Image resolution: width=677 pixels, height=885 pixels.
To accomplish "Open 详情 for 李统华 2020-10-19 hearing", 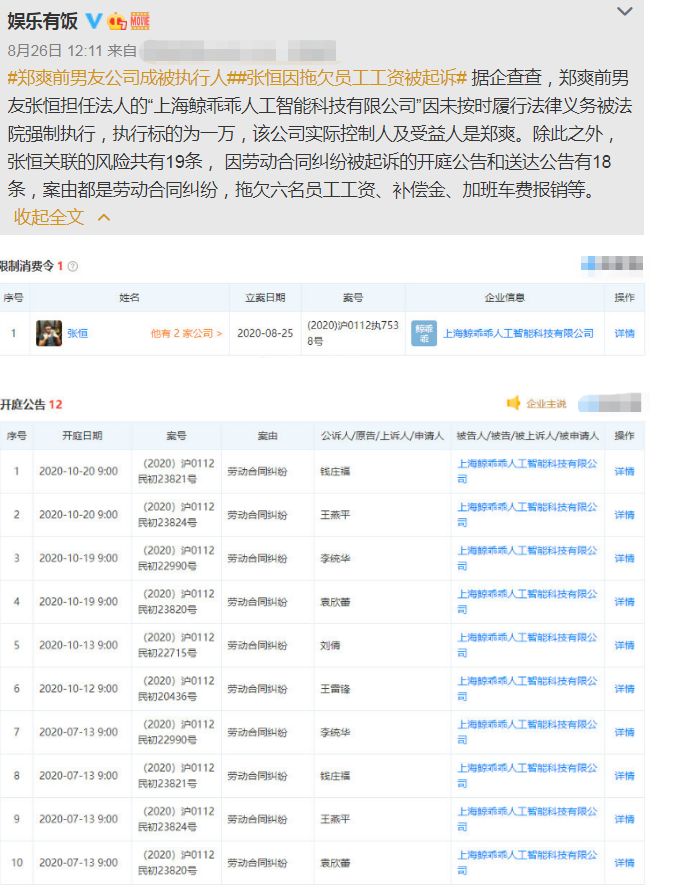I will coord(624,558).
